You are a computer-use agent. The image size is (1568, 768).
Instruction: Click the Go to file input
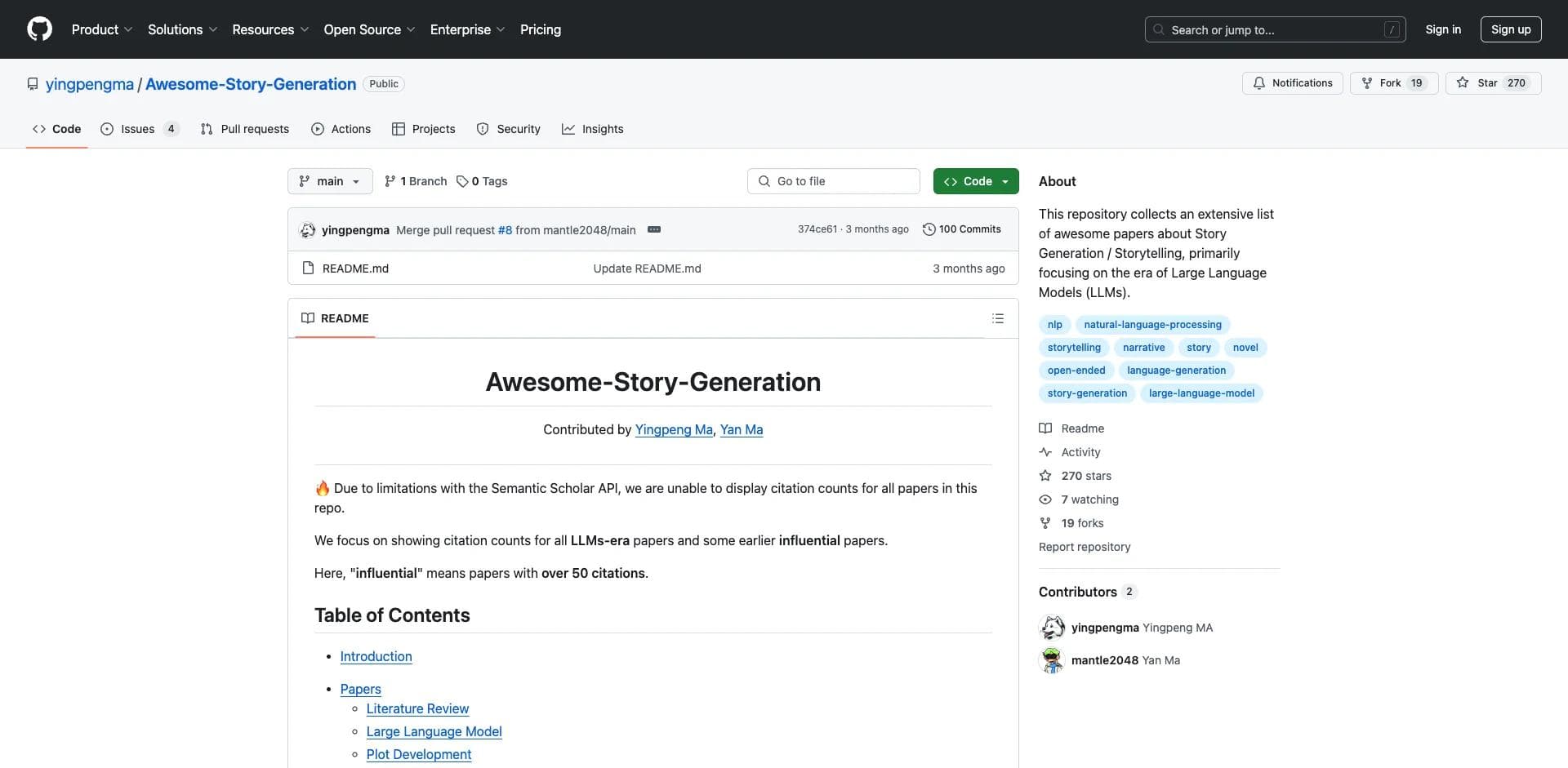point(834,181)
